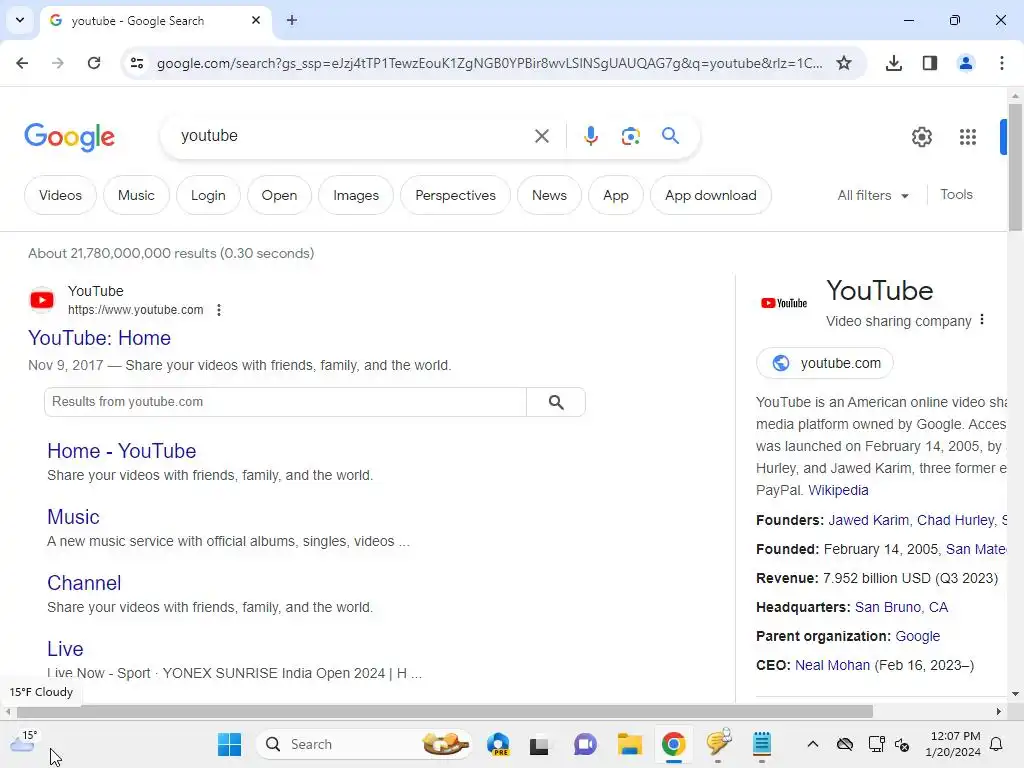Screen dimensions: 1024x768
Task: Open weather widget in taskbar
Action: pos(23,743)
